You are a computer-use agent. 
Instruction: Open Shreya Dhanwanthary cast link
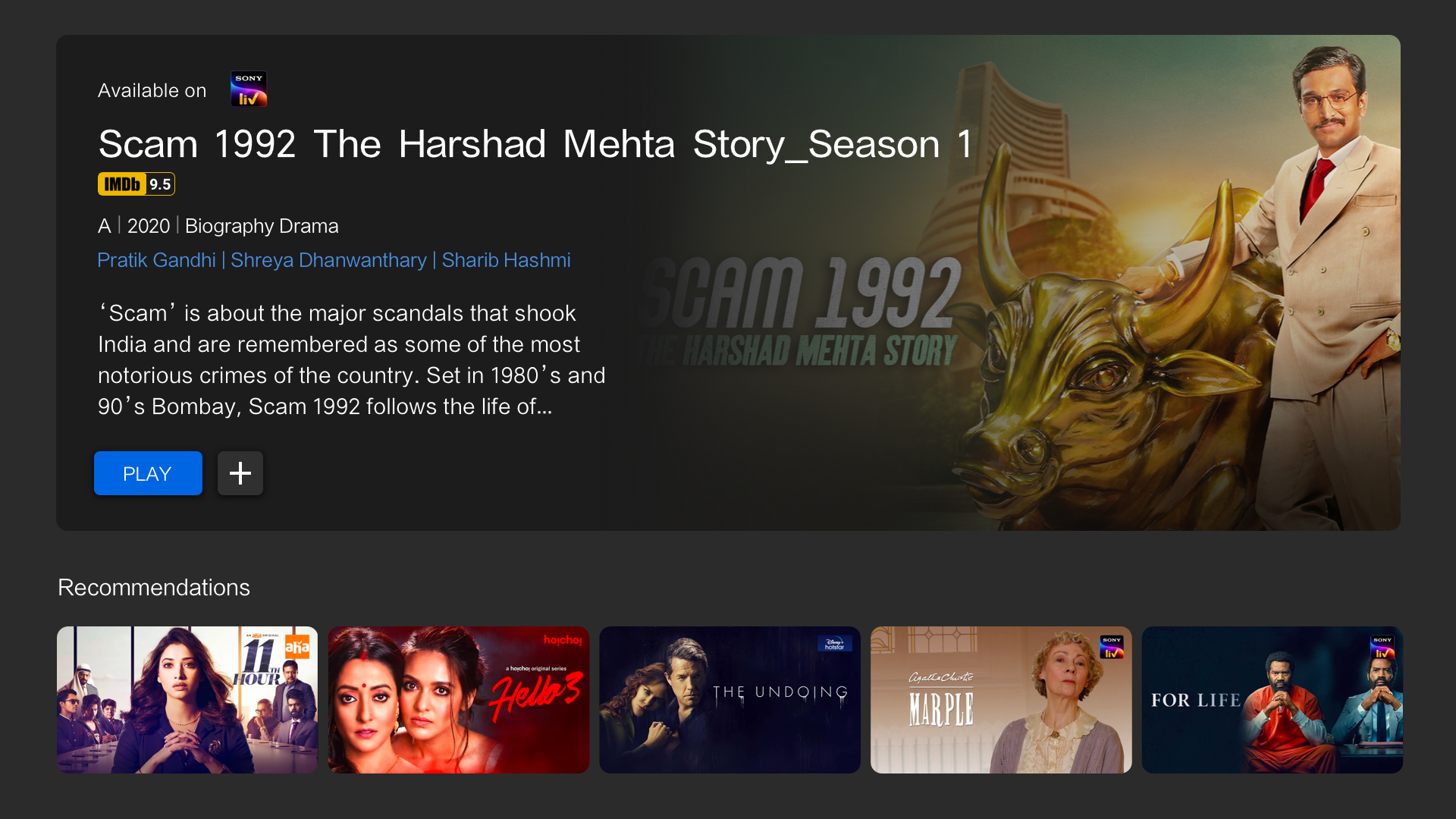pyautogui.click(x=328, y=260)
